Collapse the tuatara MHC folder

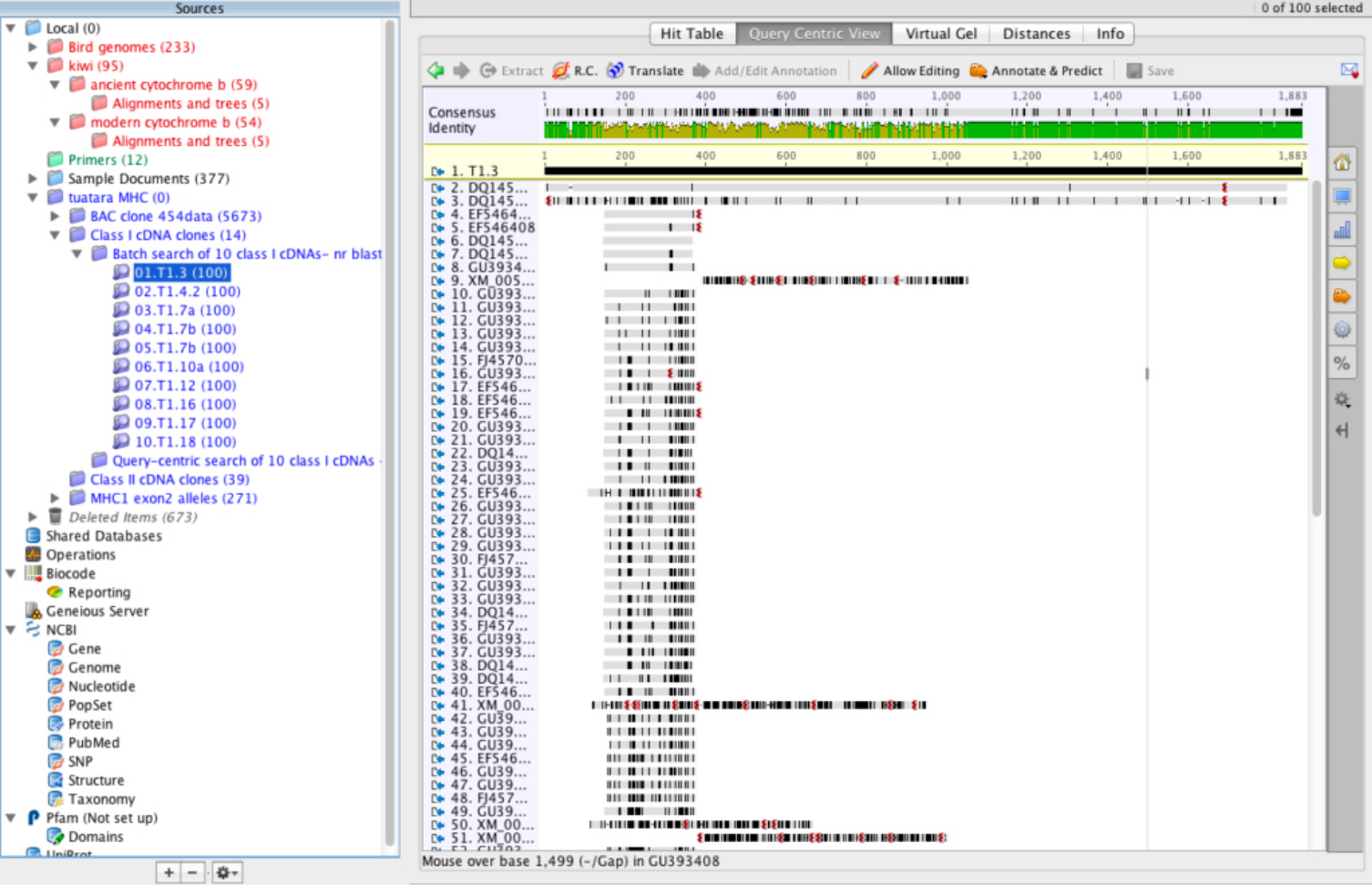(33, 197)
